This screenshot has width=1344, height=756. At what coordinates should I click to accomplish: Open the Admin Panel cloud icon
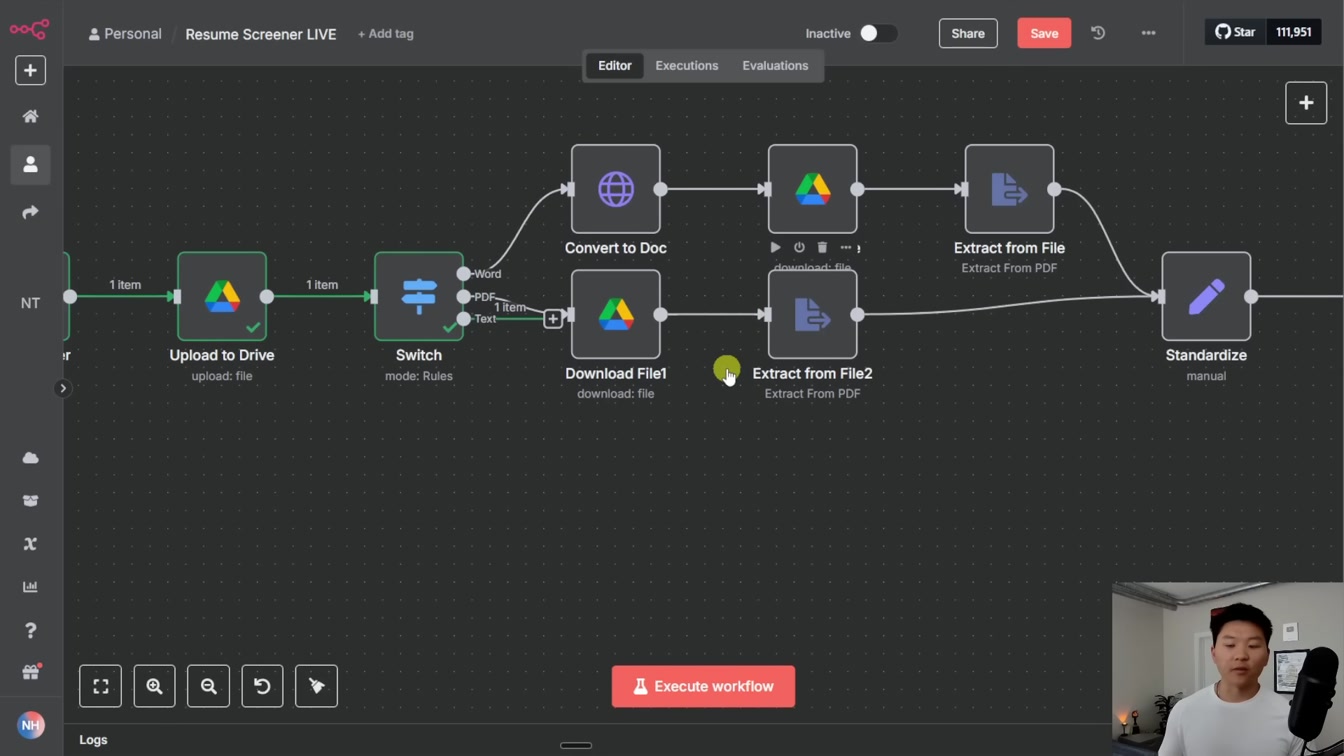click(30, 458)
